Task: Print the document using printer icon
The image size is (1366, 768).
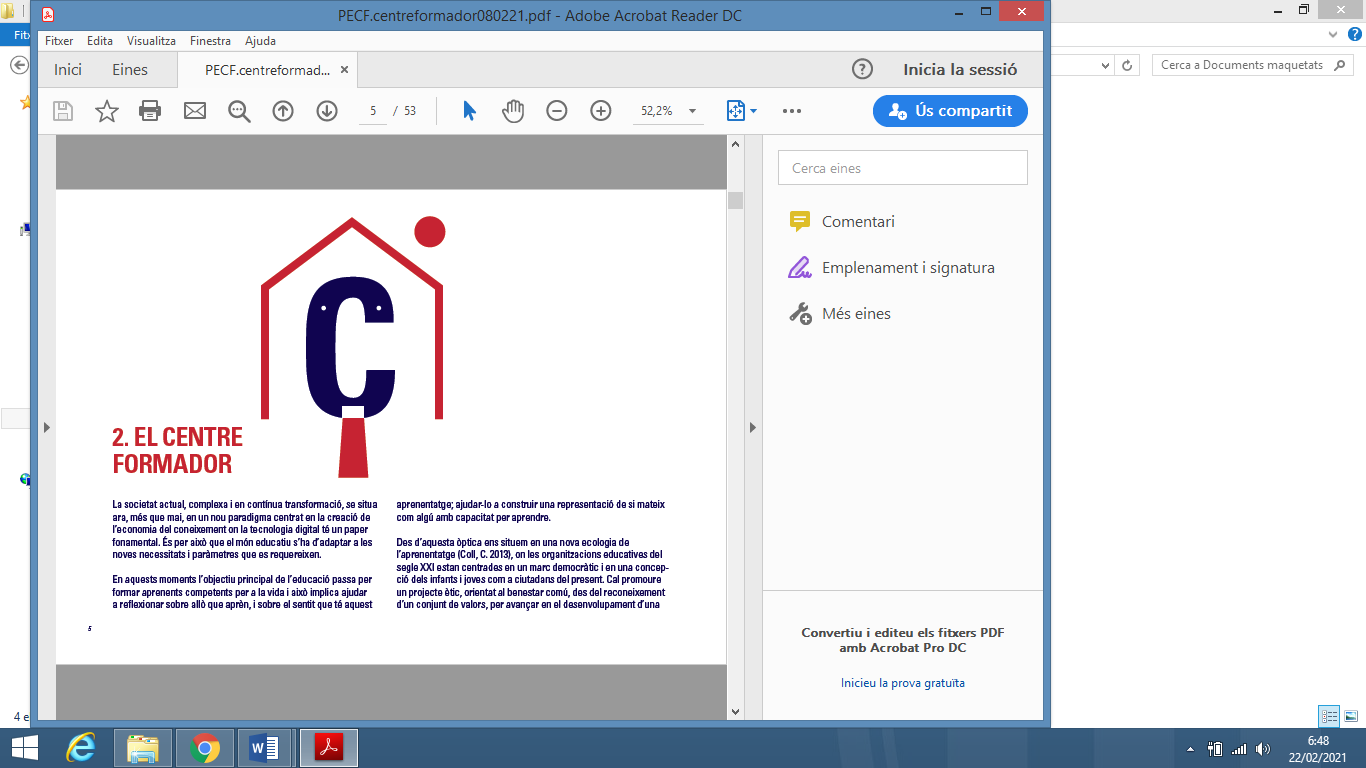Action: (150, 111)
